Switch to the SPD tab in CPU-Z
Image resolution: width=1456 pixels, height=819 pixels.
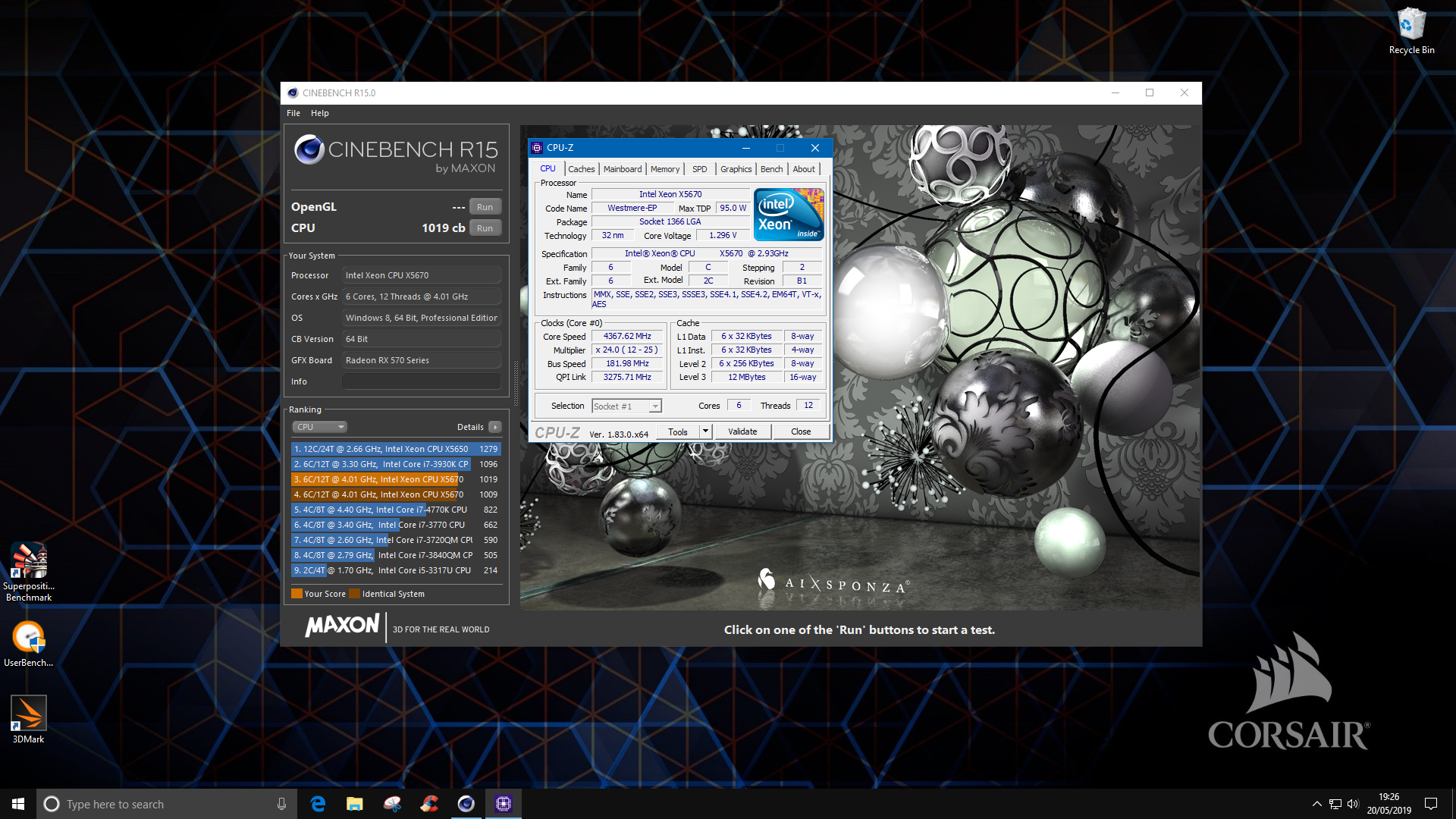700,169
